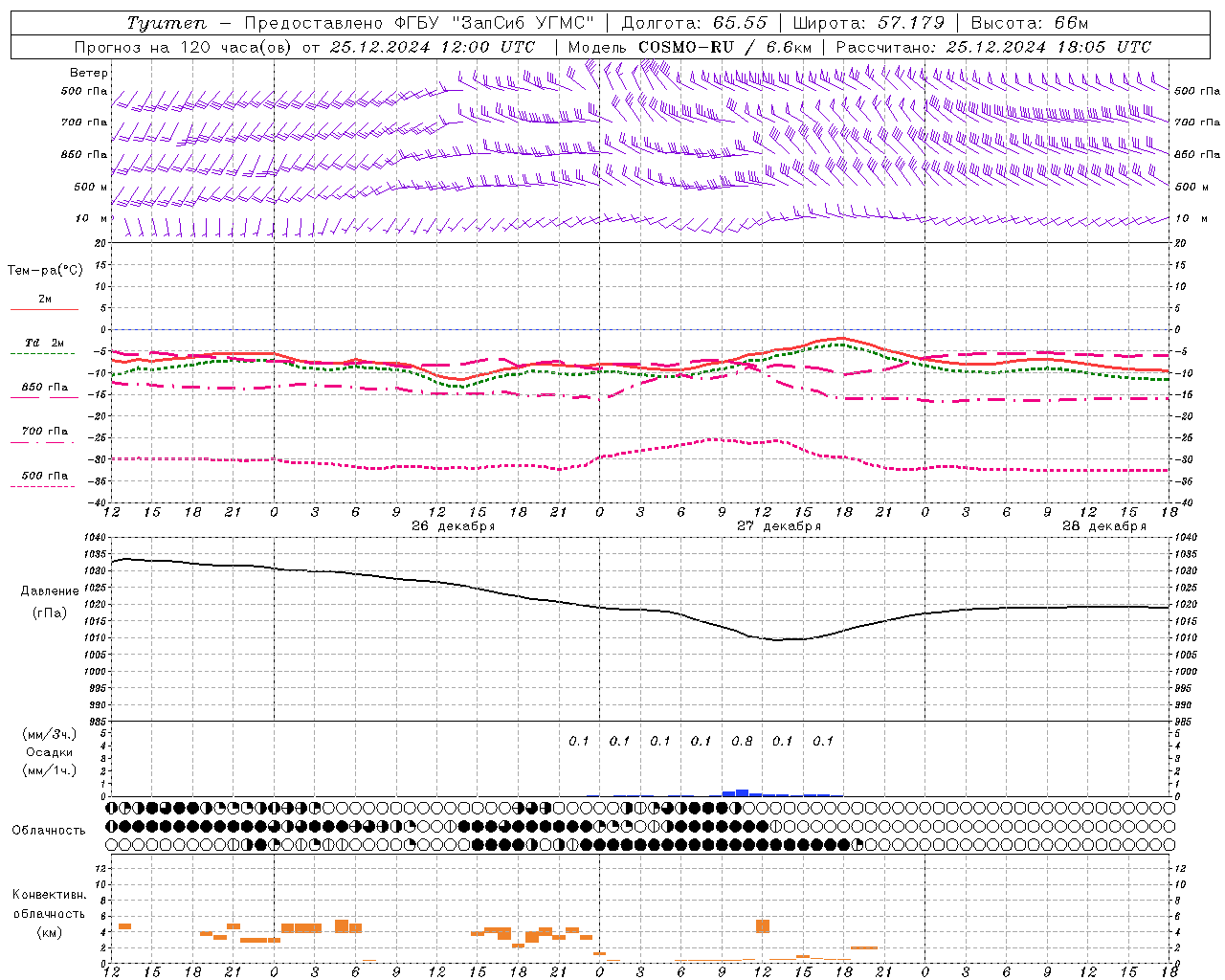Click the Тем-ра(°C) axis label
Screen dimensions: 1225x980
(45, 271)
